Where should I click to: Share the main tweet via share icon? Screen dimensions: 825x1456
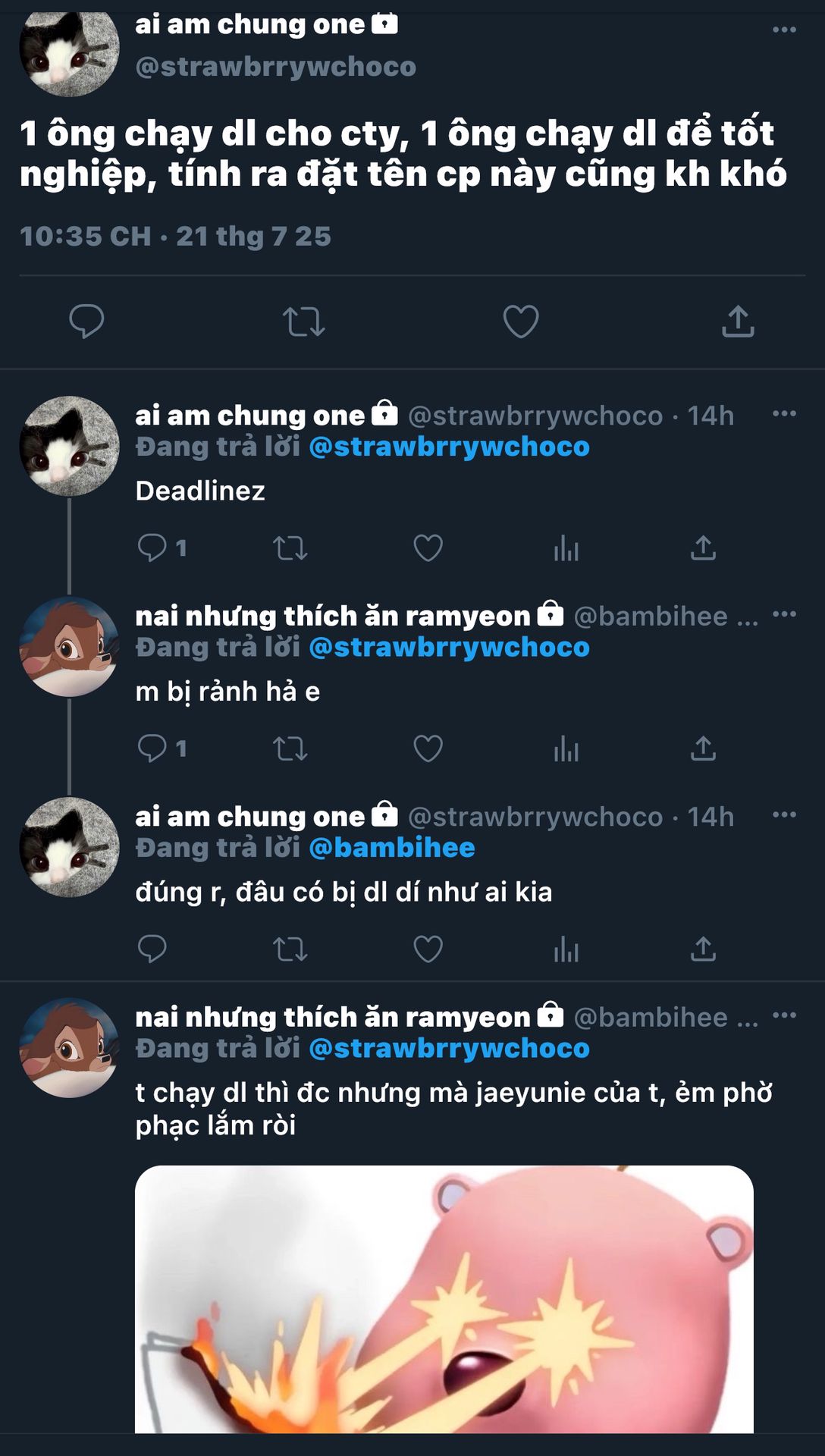(738, 321)
